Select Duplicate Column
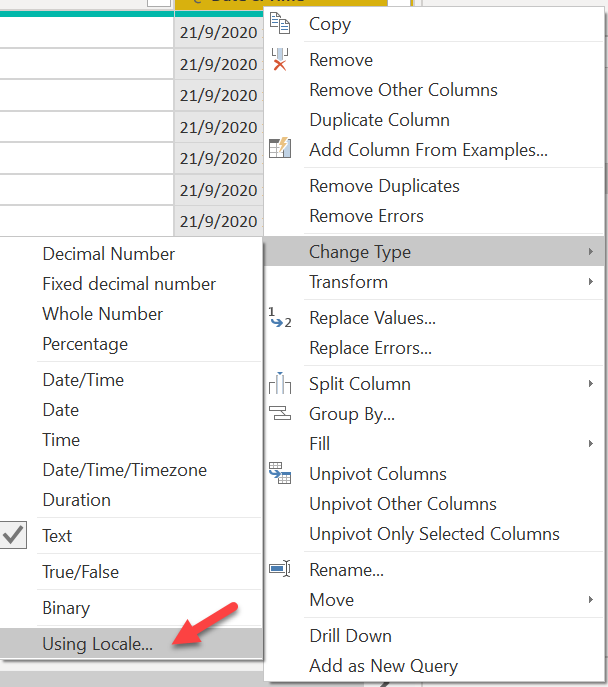This screenshot has width=608, height=687. pos(379,120)
